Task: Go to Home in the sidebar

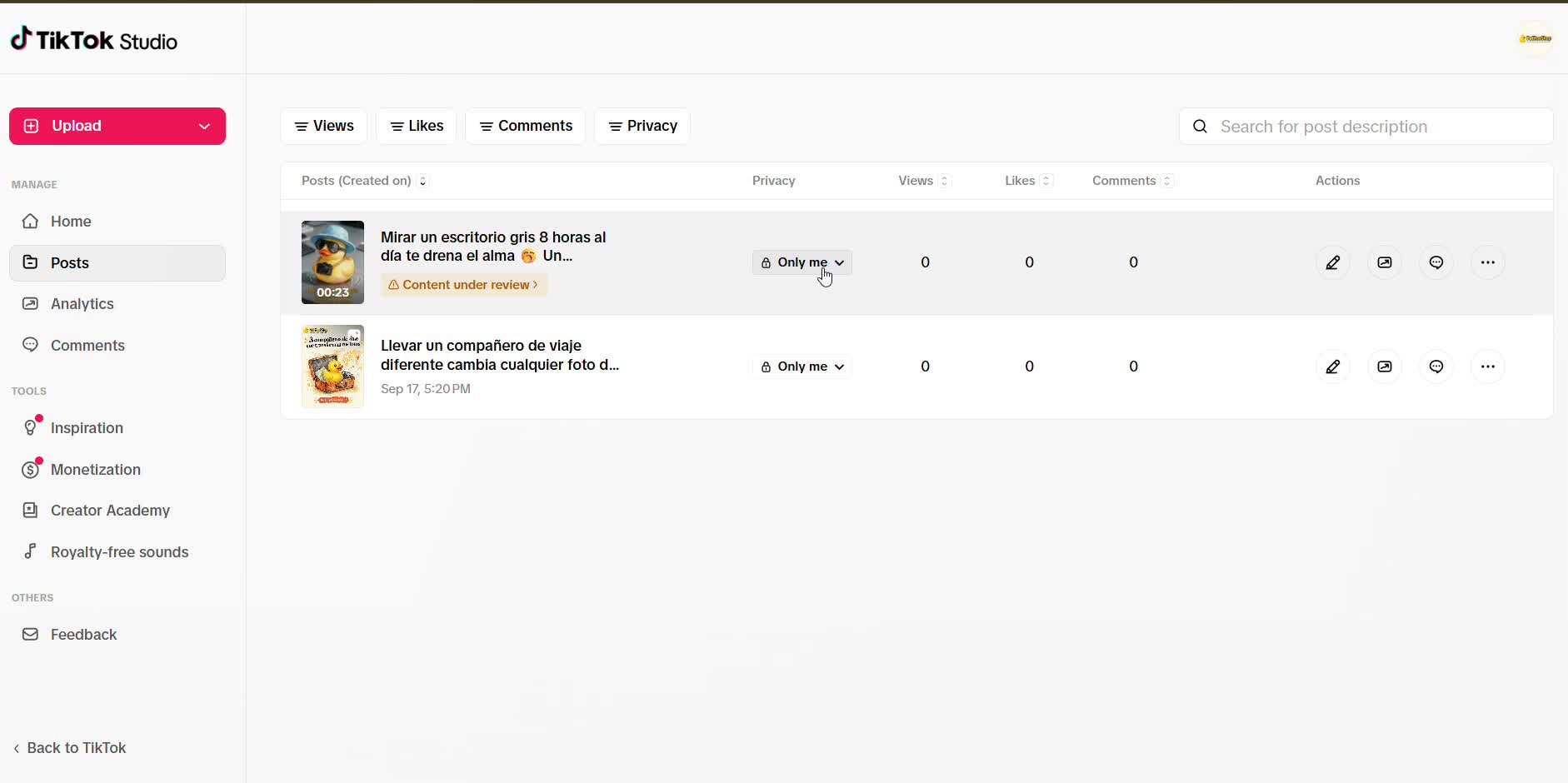Action: (x=117, y=222)
